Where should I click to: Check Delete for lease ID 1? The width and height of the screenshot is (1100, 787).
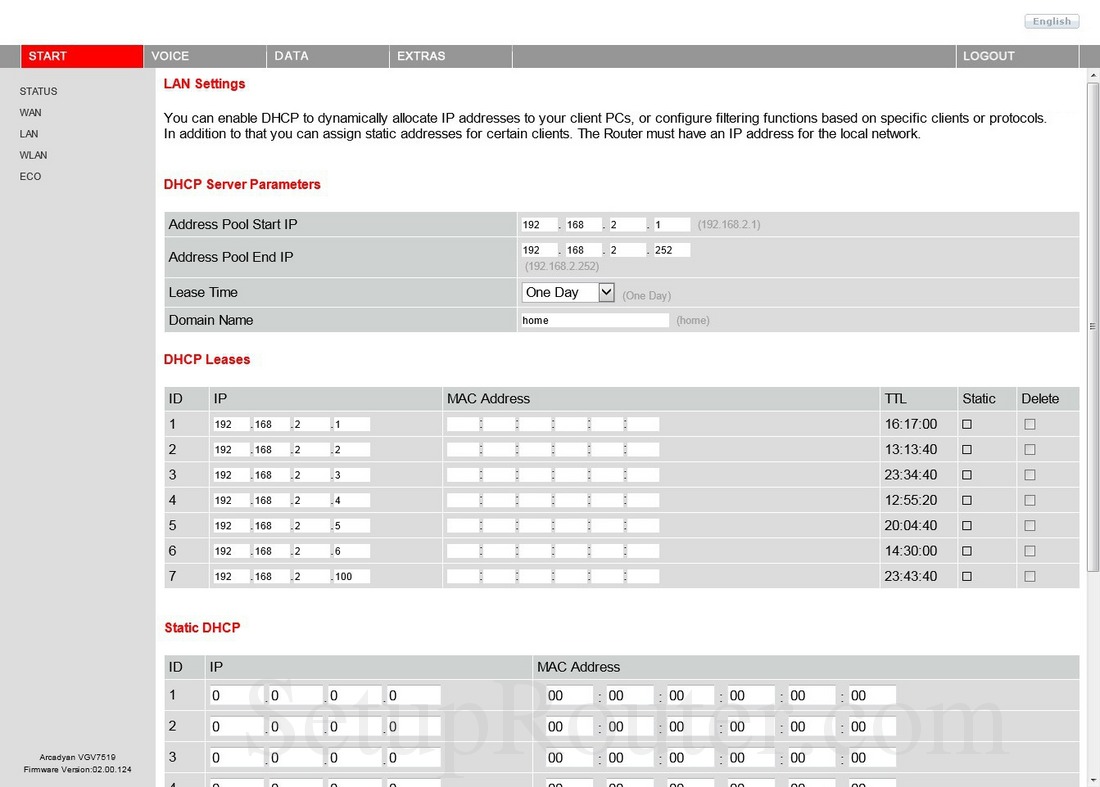pos(1030,424)
